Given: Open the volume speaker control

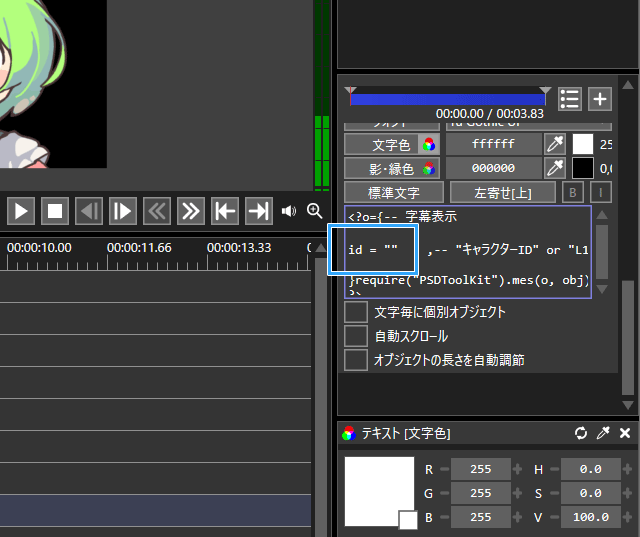Looking at the screenshot, I should [289, 211].
